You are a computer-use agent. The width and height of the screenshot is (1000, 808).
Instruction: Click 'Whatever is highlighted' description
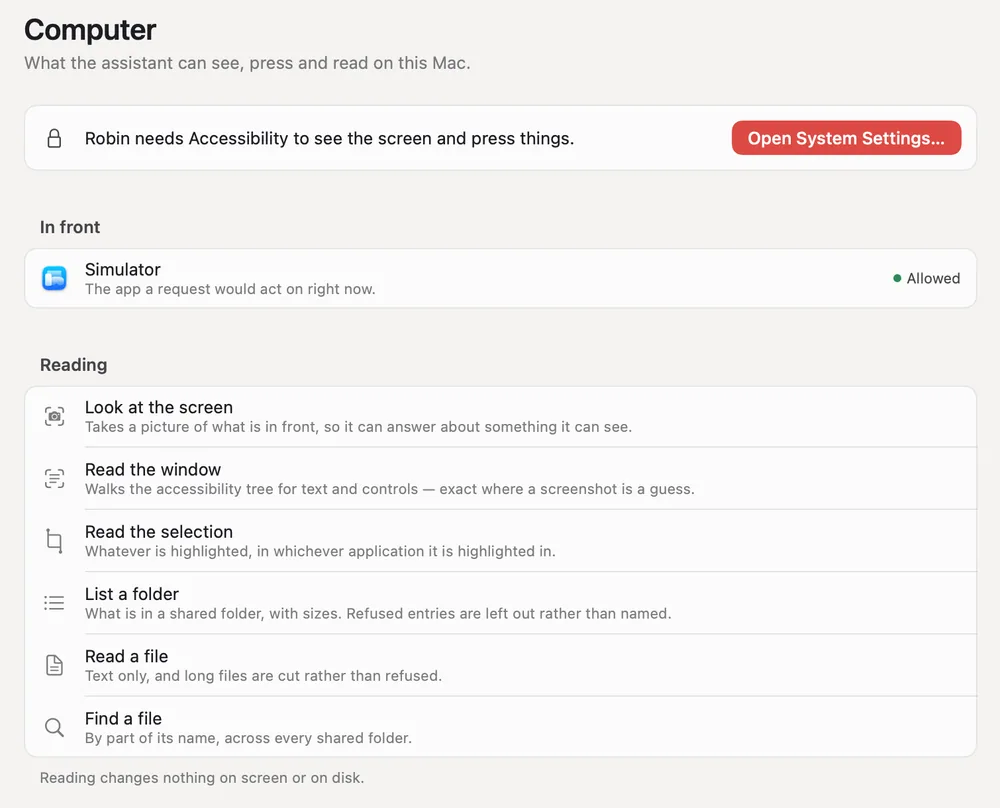[320, 551]
